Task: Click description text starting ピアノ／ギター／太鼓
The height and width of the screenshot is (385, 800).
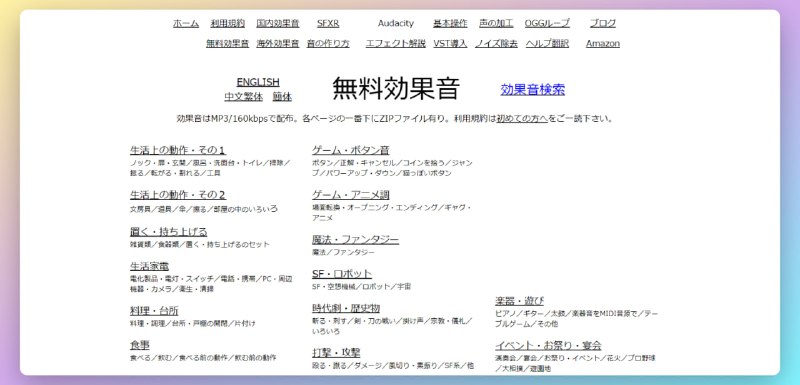Action: click(577, 319)
